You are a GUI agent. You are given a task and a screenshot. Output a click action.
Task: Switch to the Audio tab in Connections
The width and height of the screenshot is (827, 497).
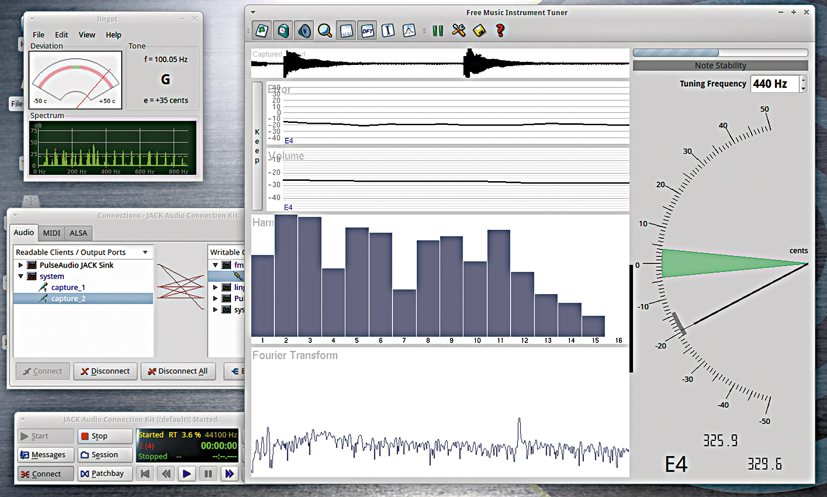pyautogui.click(x=24, y=232)
